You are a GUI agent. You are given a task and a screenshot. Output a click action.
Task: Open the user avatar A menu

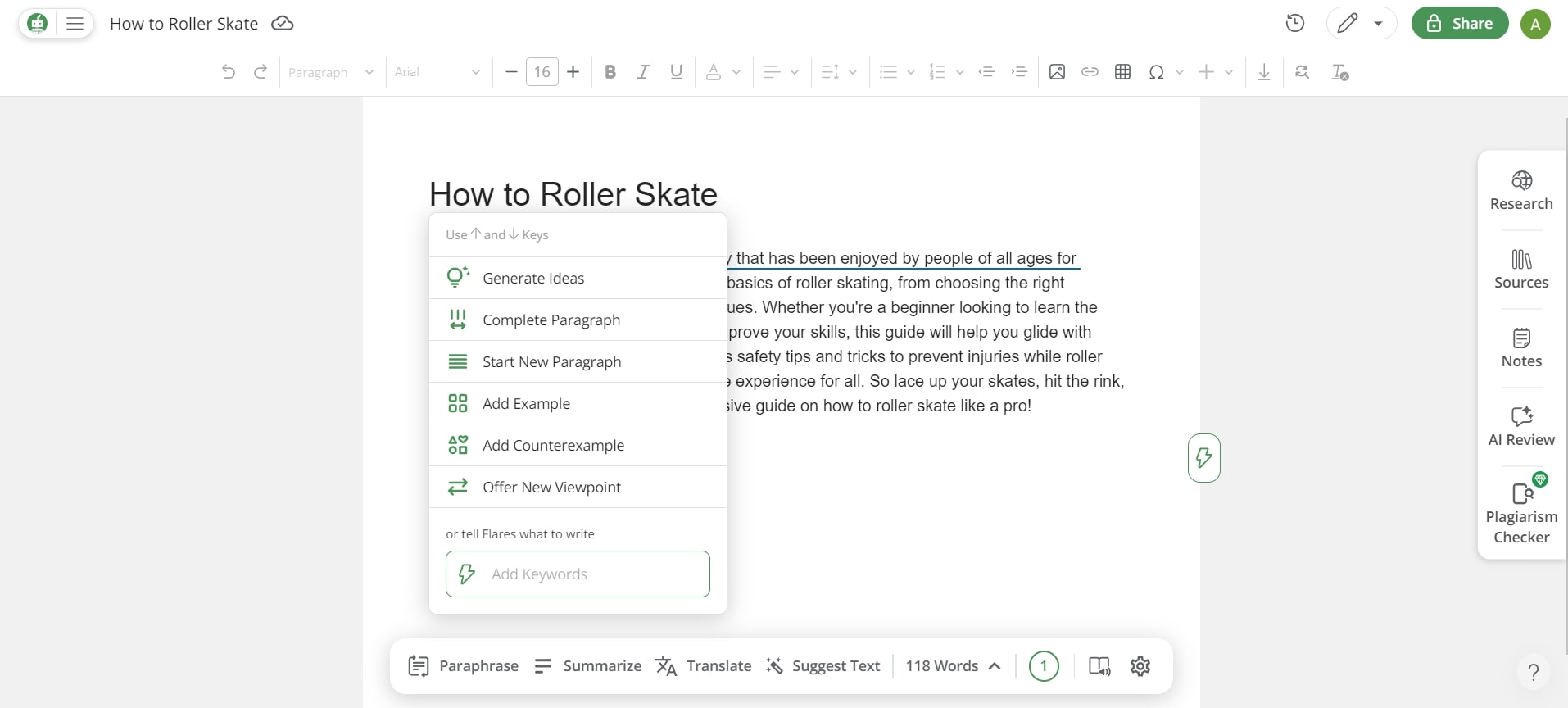(1535, 24)
